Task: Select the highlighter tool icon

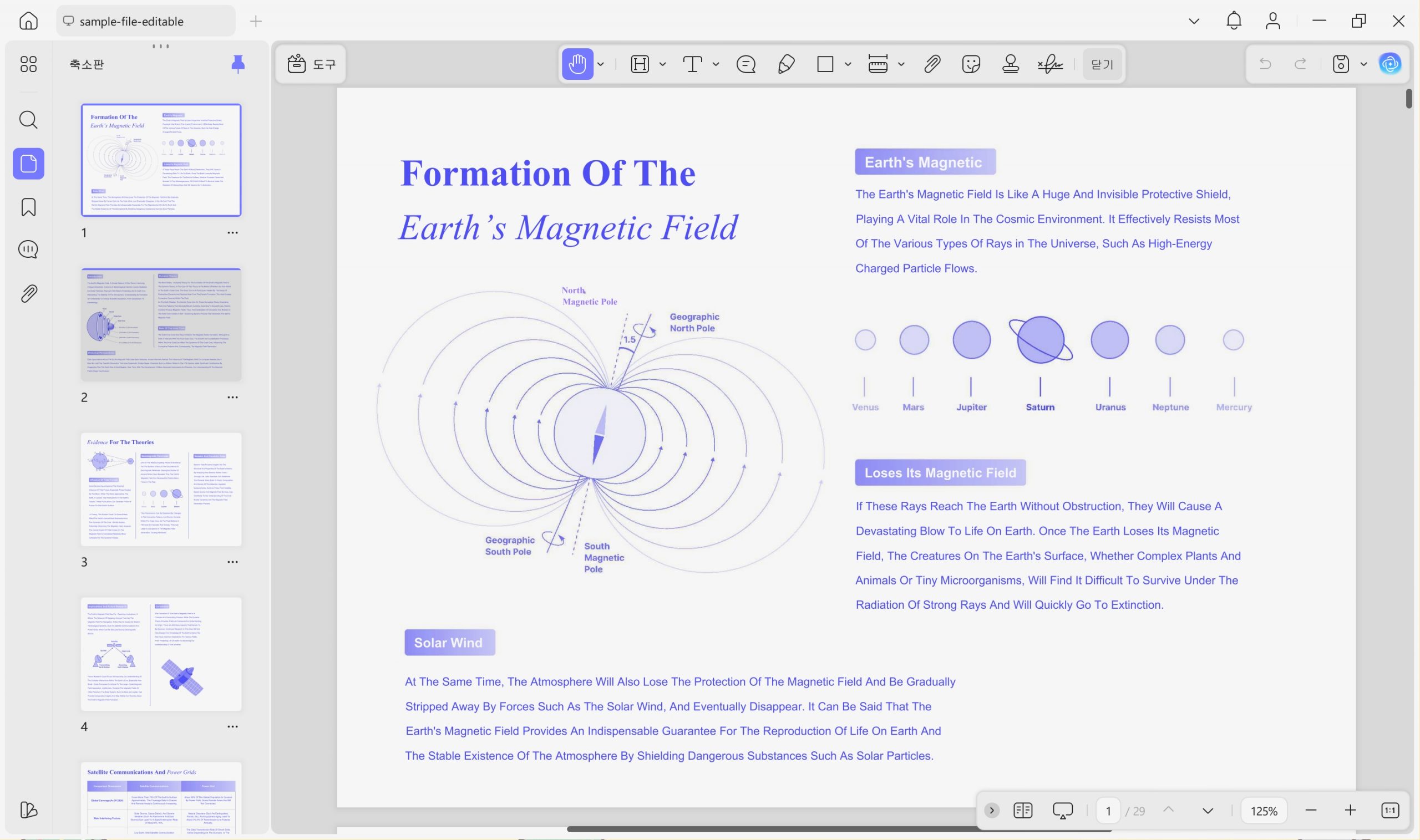Action: coord(640,64)
